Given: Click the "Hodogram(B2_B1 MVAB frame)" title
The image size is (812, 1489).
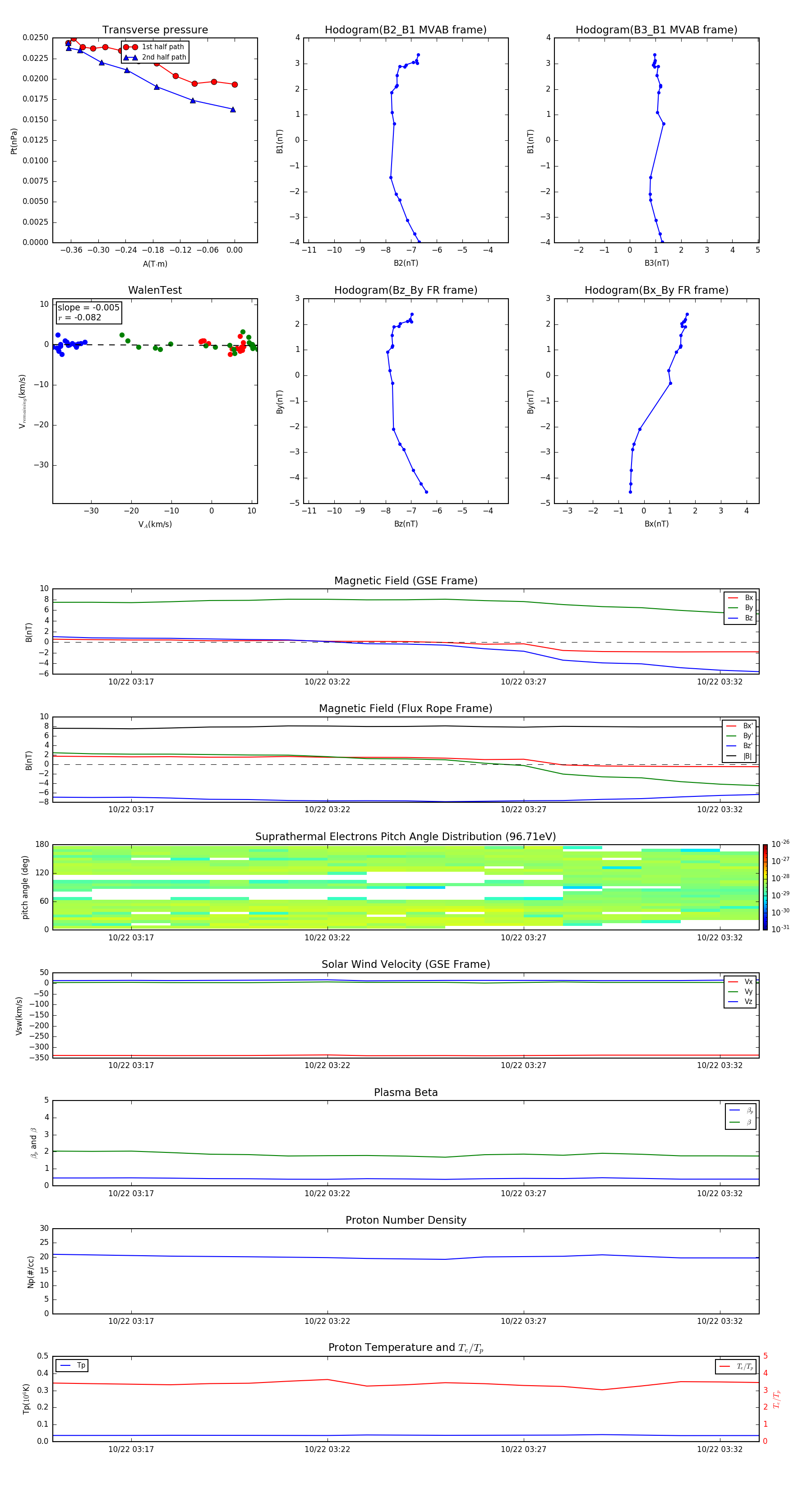Looking at the screenshot, I should [x=406, y=30].
